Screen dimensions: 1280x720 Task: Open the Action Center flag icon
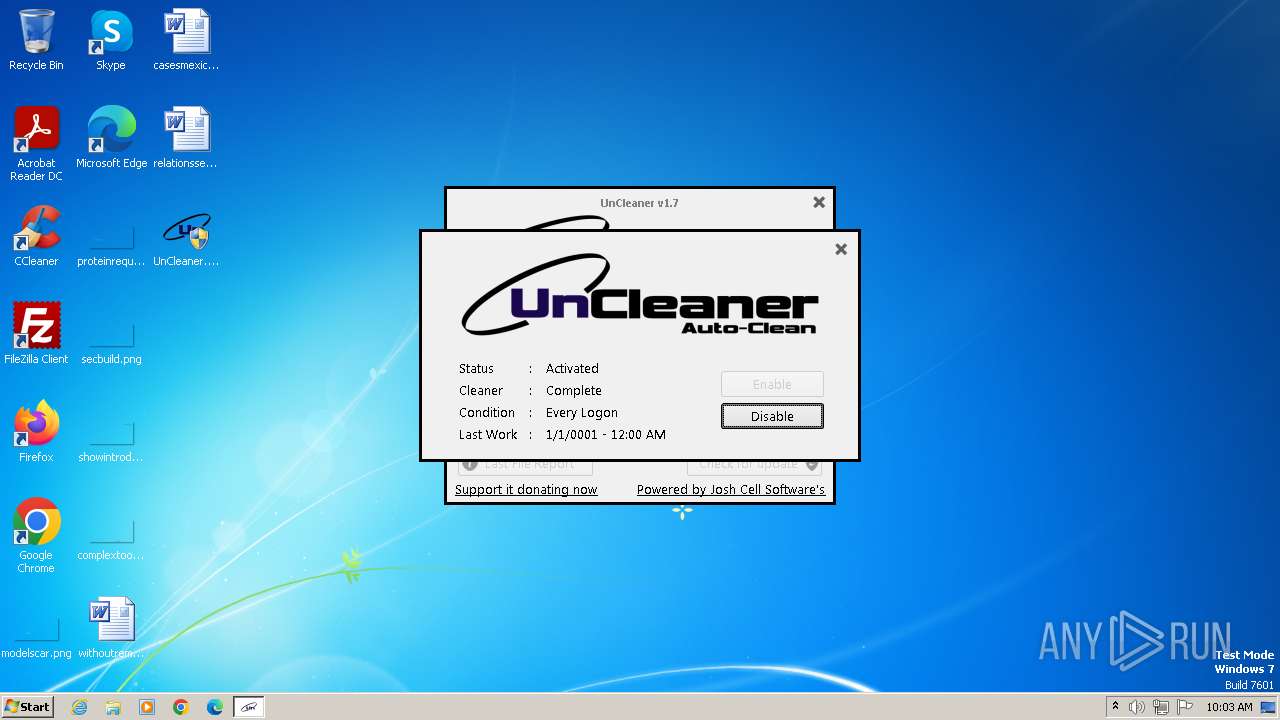click(x=1185, y=707)
